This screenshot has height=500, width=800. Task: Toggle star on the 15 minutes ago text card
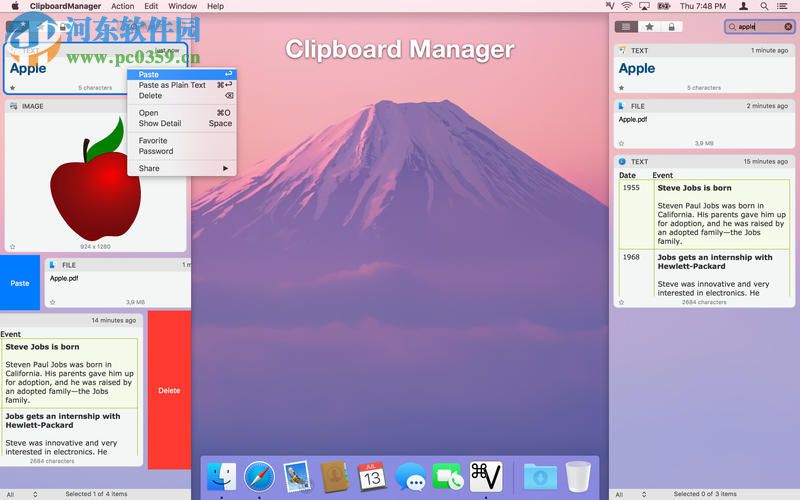coord(621,302)
